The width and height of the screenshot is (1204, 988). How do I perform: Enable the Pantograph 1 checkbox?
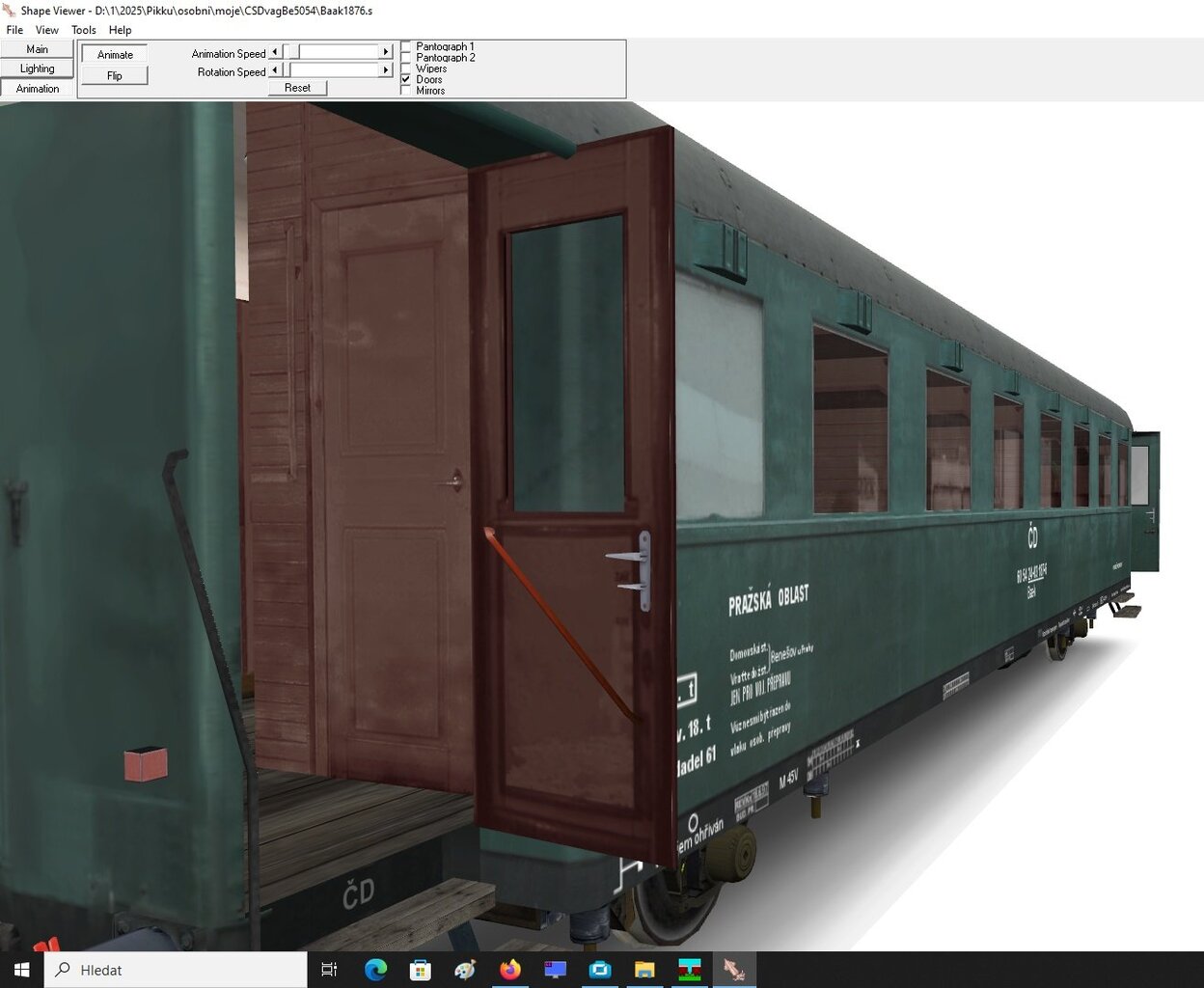(x=406, y=46)
